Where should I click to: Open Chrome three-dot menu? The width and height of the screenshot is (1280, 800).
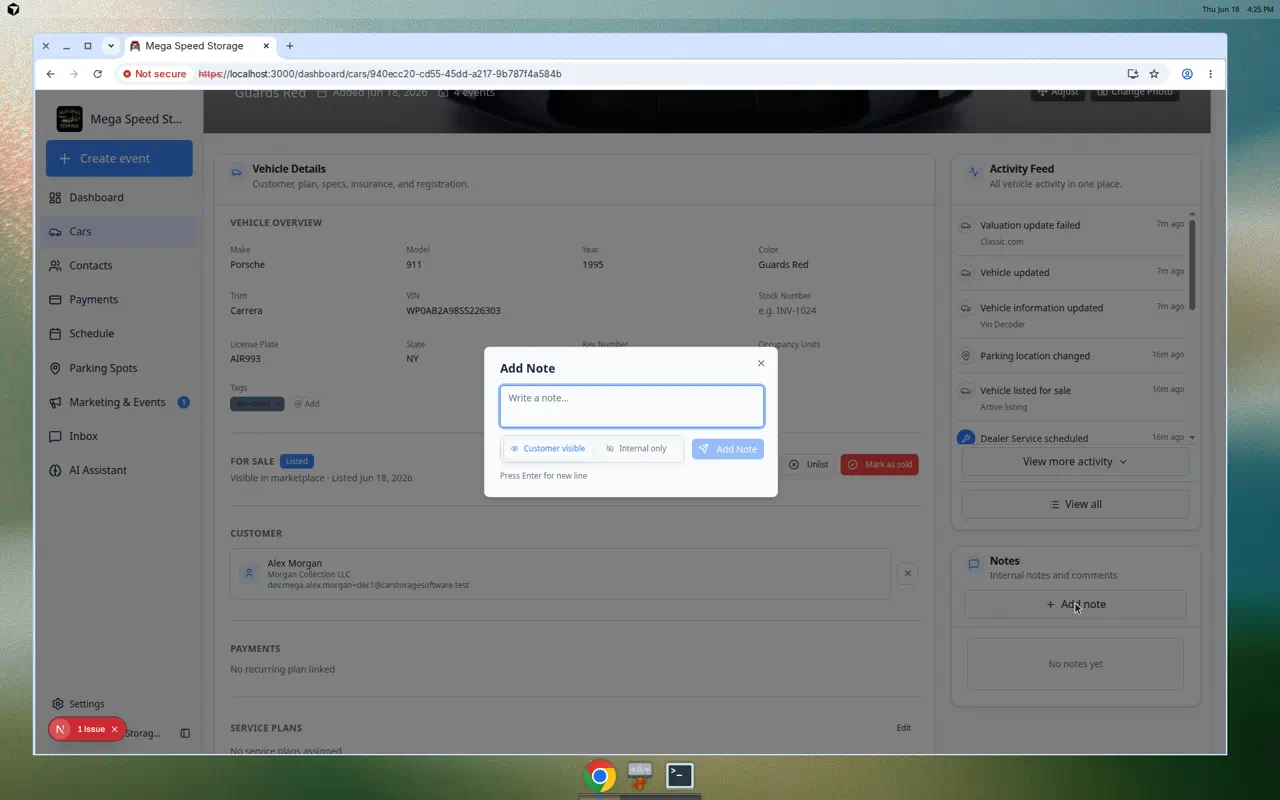pos(1210,74)
